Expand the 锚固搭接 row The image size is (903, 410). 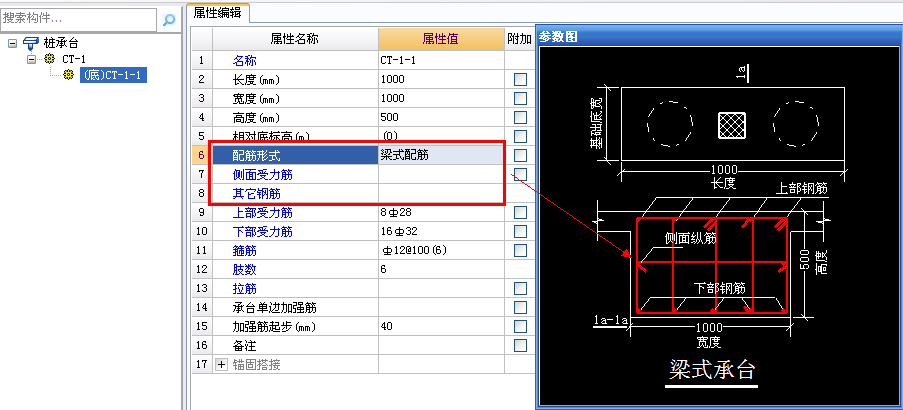pyautogui.click(x=222, y=365)
